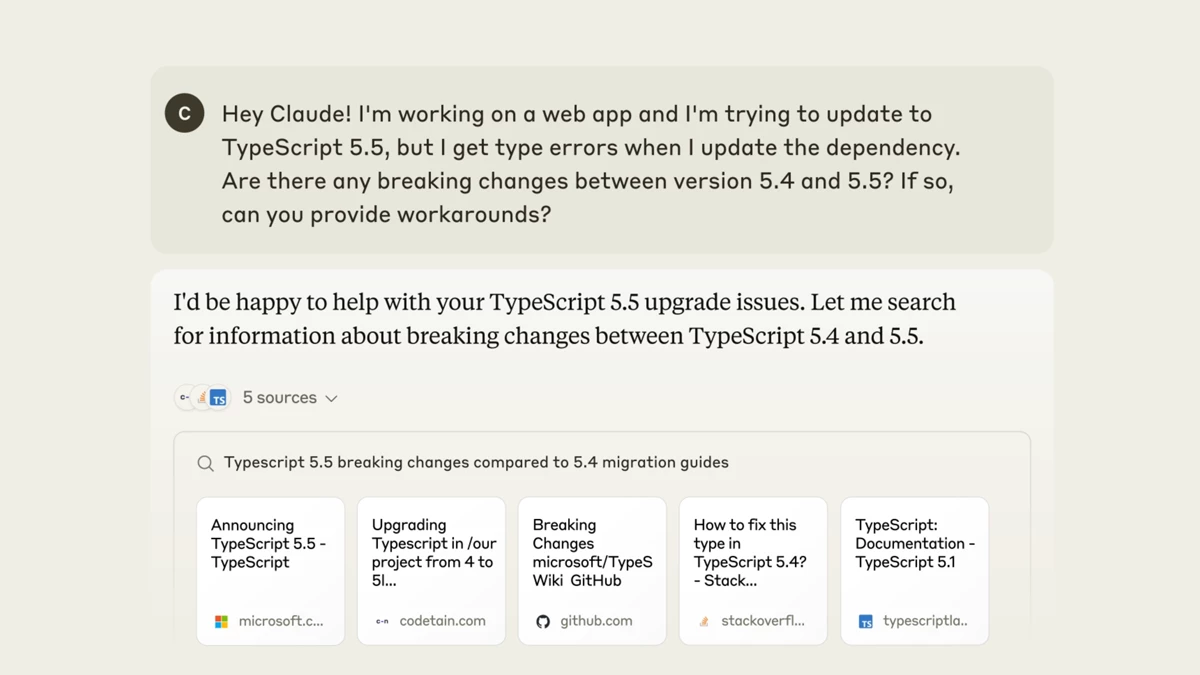Click the search magnifier icon

point(205,463)
